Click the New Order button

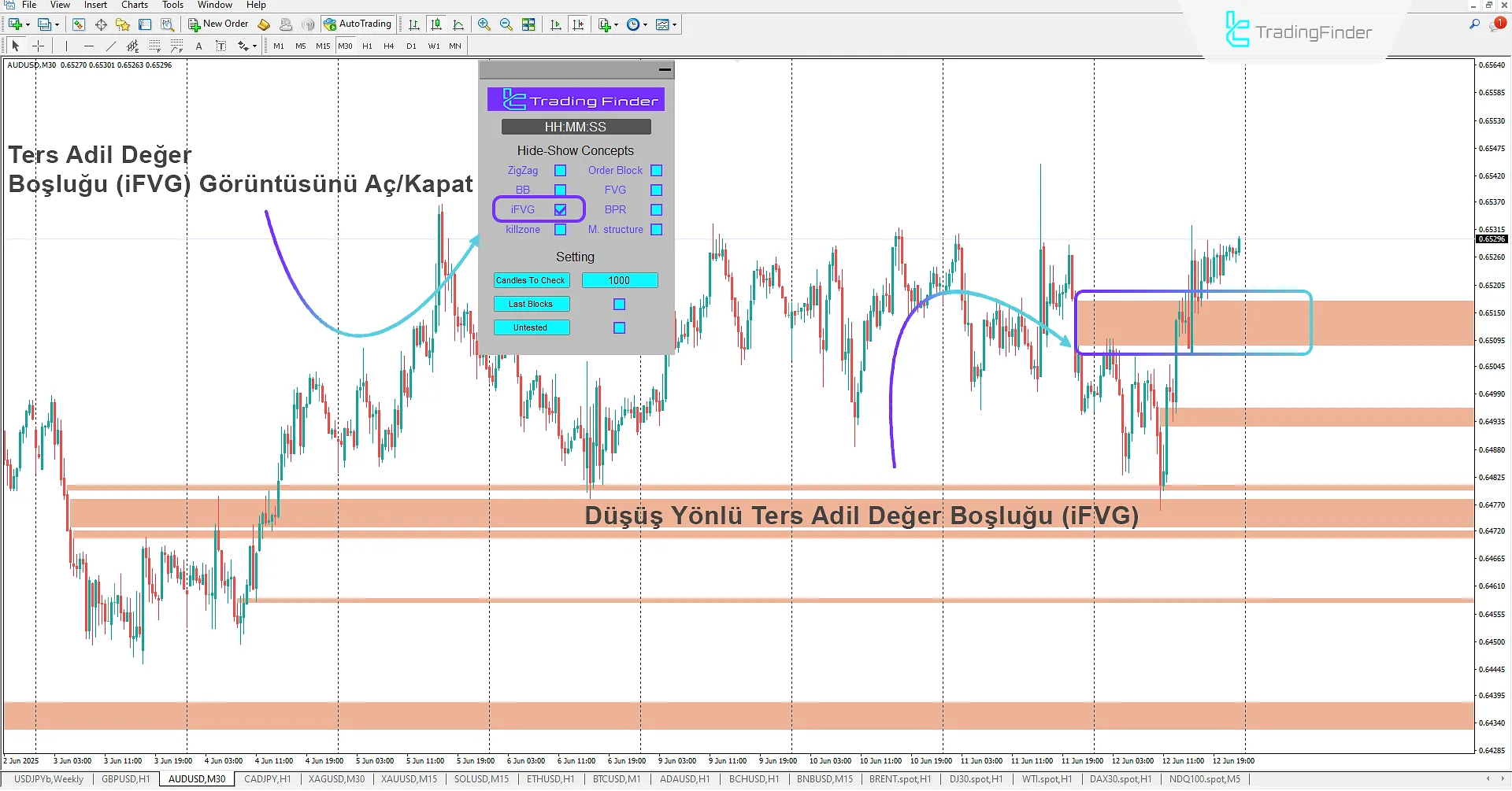click(218, 24)
